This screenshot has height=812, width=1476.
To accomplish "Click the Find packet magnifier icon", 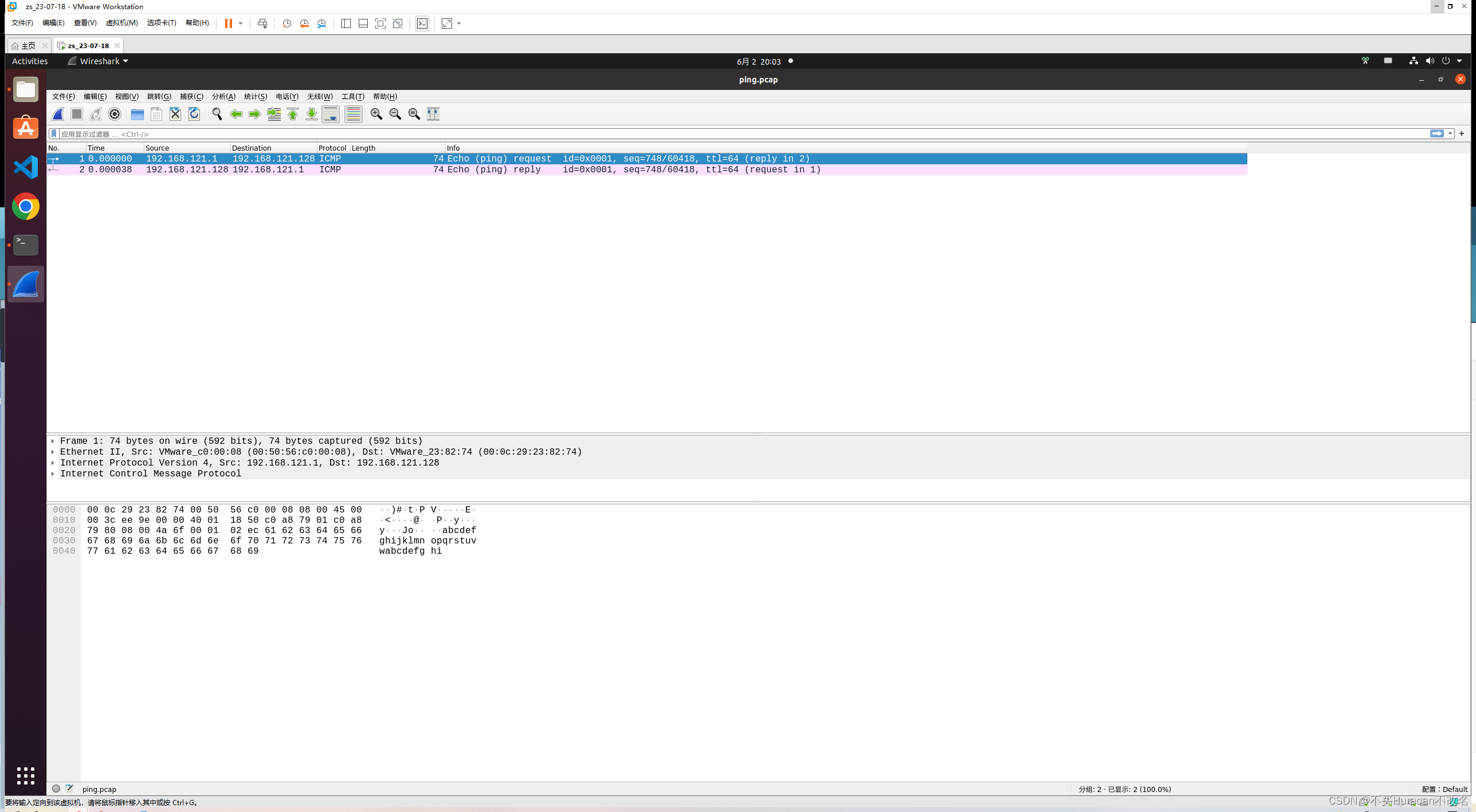I will click(217, 114).
